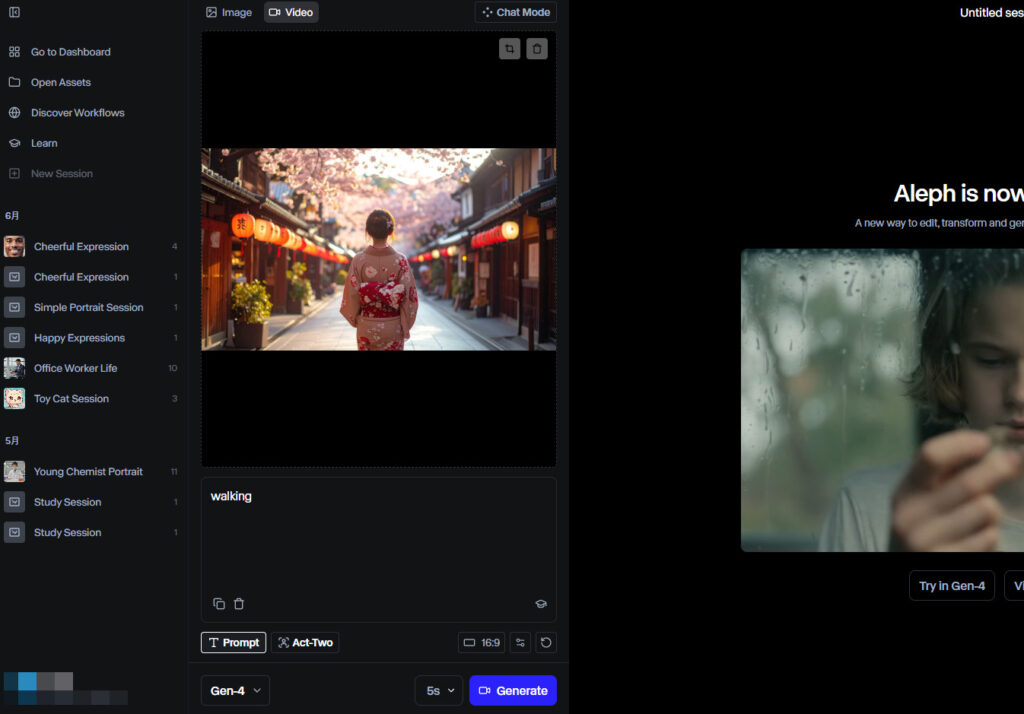Go to Dashboard from the sidebar
Screen dimensions: 1024x714
pyautogui.click(x=70, y=52)
